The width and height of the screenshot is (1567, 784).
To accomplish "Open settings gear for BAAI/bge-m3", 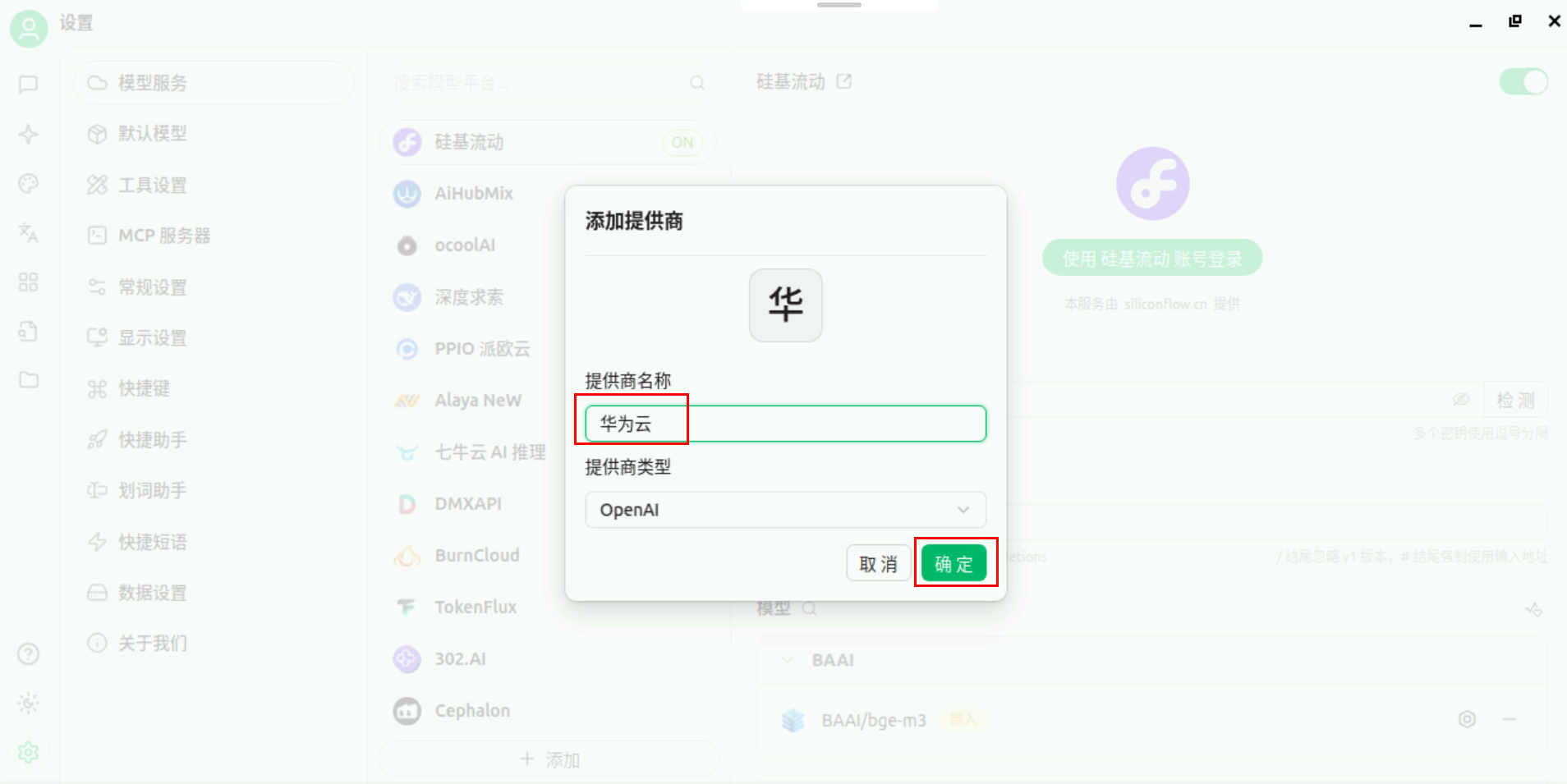I will [x=1467, y=720].
